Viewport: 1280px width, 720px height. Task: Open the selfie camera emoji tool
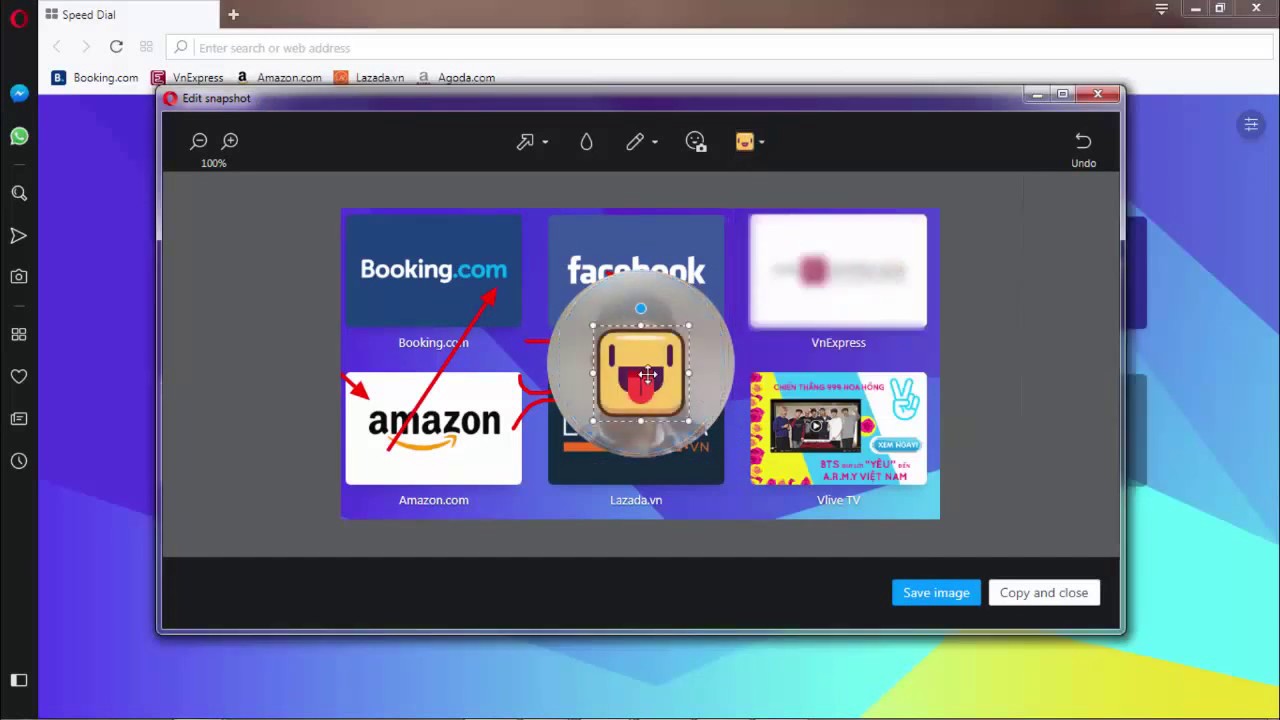click(696, 142)
